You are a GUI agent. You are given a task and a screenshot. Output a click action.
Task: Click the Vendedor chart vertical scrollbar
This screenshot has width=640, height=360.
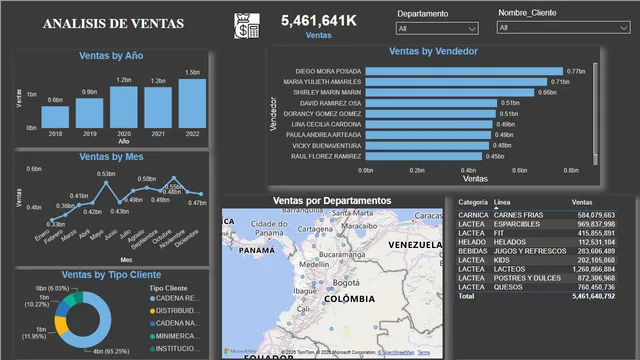(596, 114)
